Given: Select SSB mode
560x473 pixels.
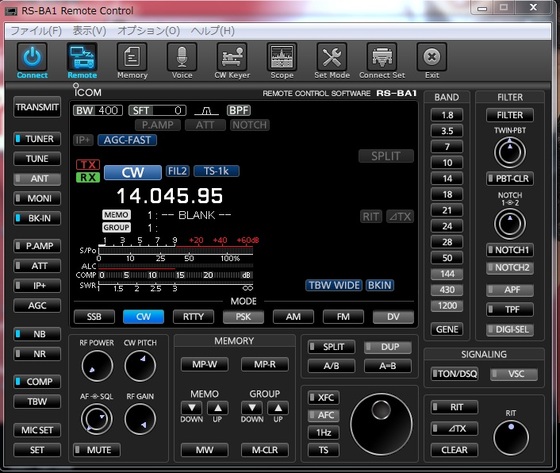Looking at the screenshot, I should pyautogui.click(x=94, y=317).
